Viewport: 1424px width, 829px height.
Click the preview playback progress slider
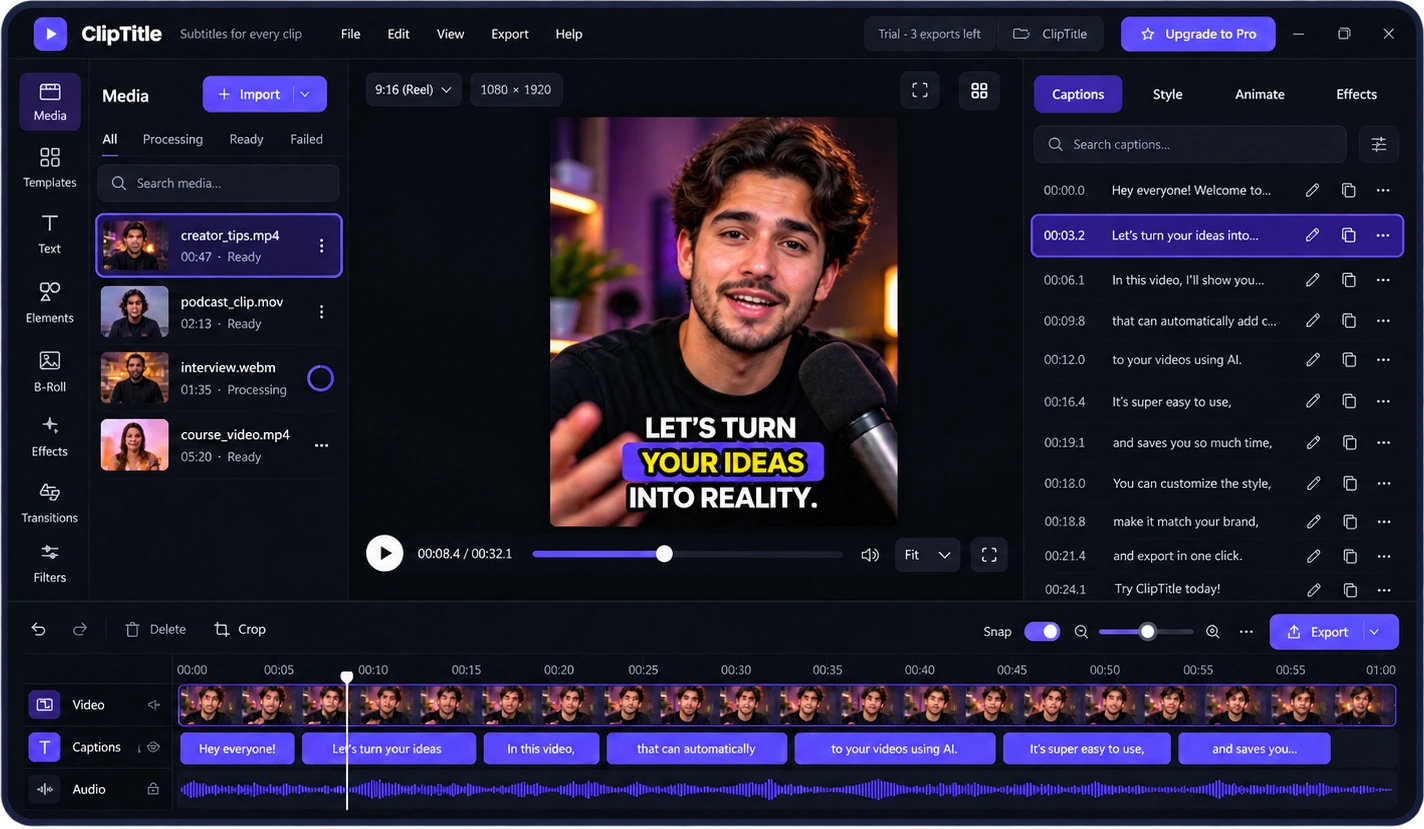click(x=687, y=554)
